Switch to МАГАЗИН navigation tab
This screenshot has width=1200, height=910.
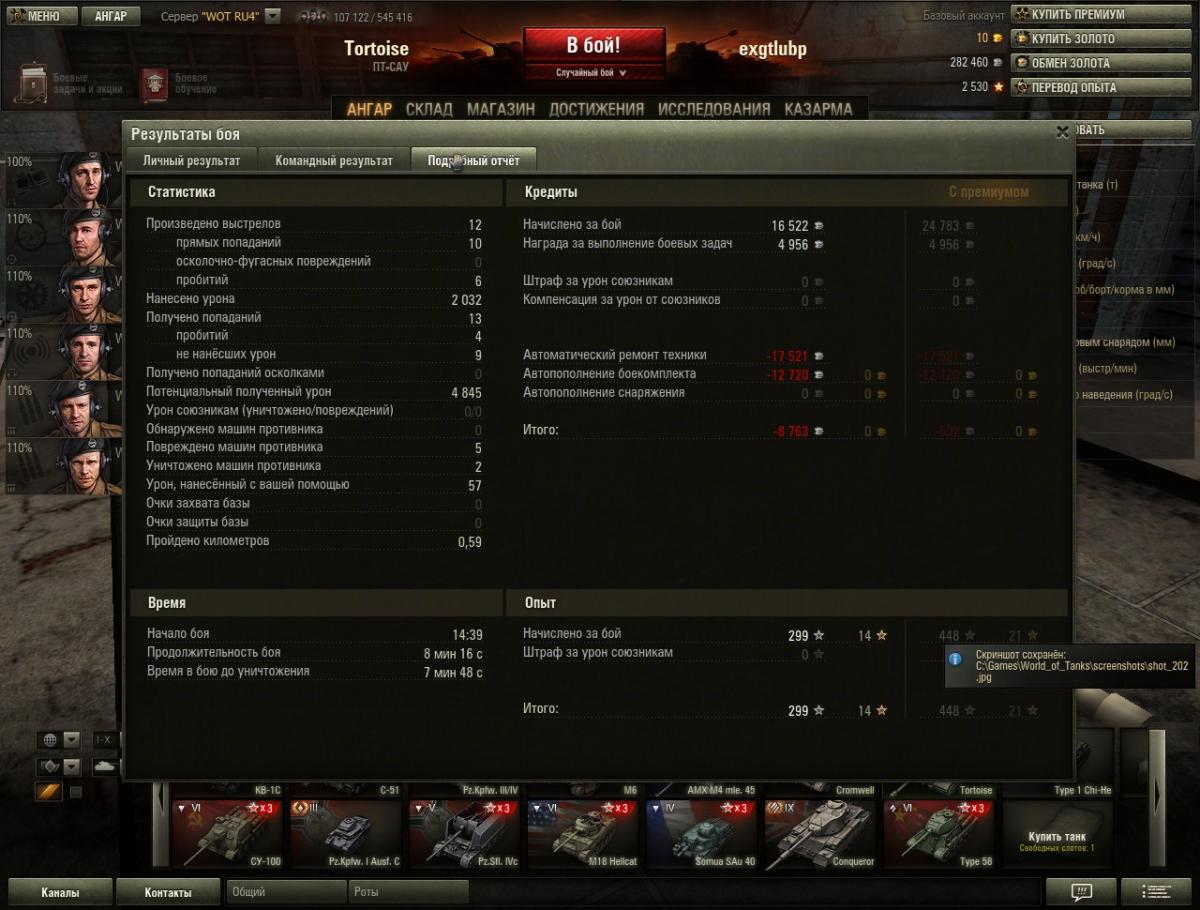(501, 109)
